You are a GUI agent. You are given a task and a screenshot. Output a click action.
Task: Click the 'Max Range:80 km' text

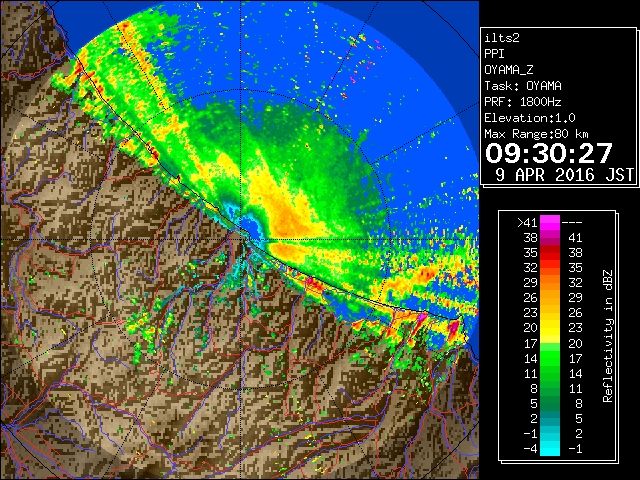(537, 134)
